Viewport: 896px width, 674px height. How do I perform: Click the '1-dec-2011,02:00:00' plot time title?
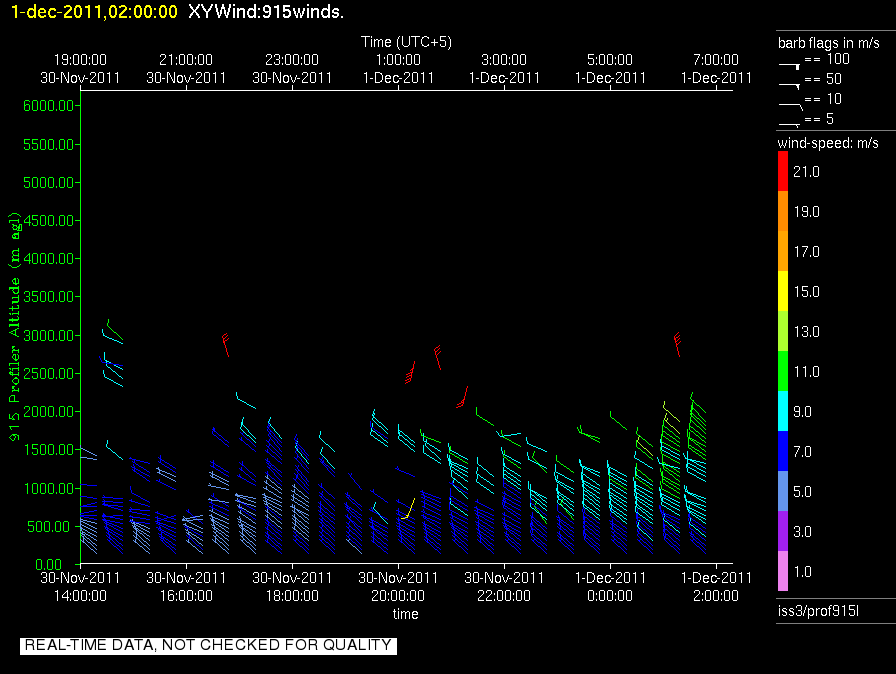pos(94,12)
